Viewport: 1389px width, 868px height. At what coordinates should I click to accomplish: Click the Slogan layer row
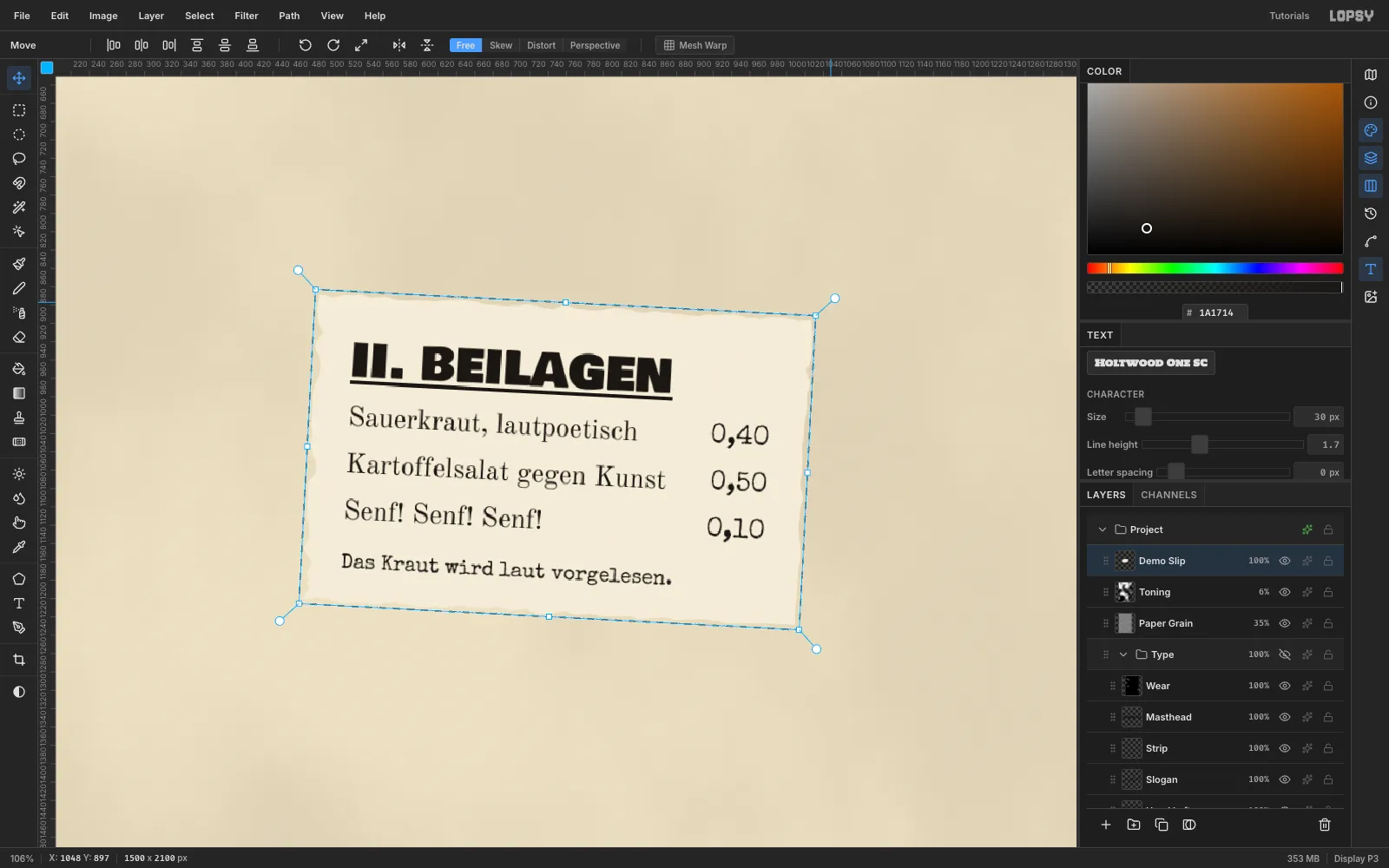point(1215,779)
